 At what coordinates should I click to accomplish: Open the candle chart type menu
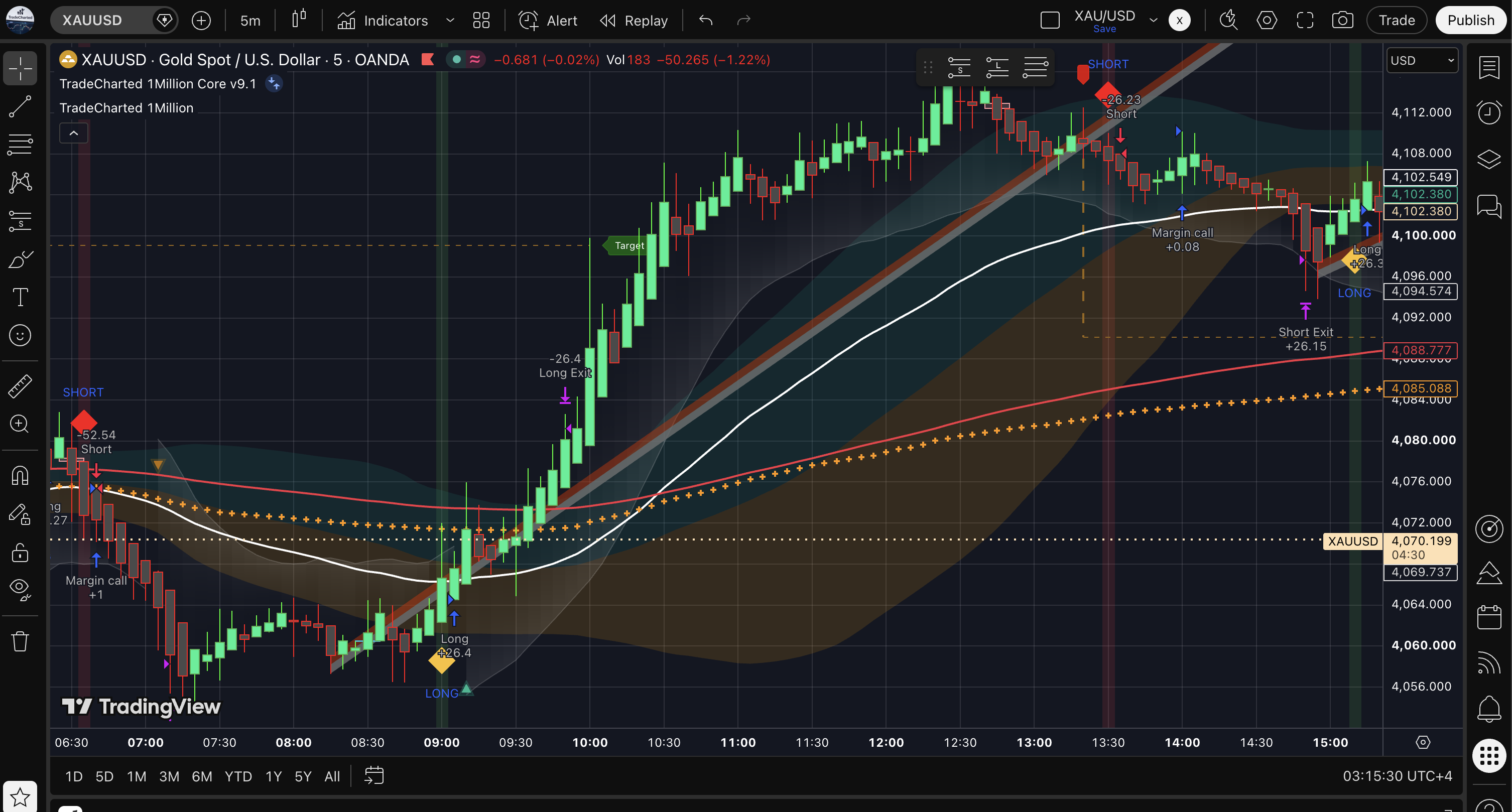coord(299,21)
